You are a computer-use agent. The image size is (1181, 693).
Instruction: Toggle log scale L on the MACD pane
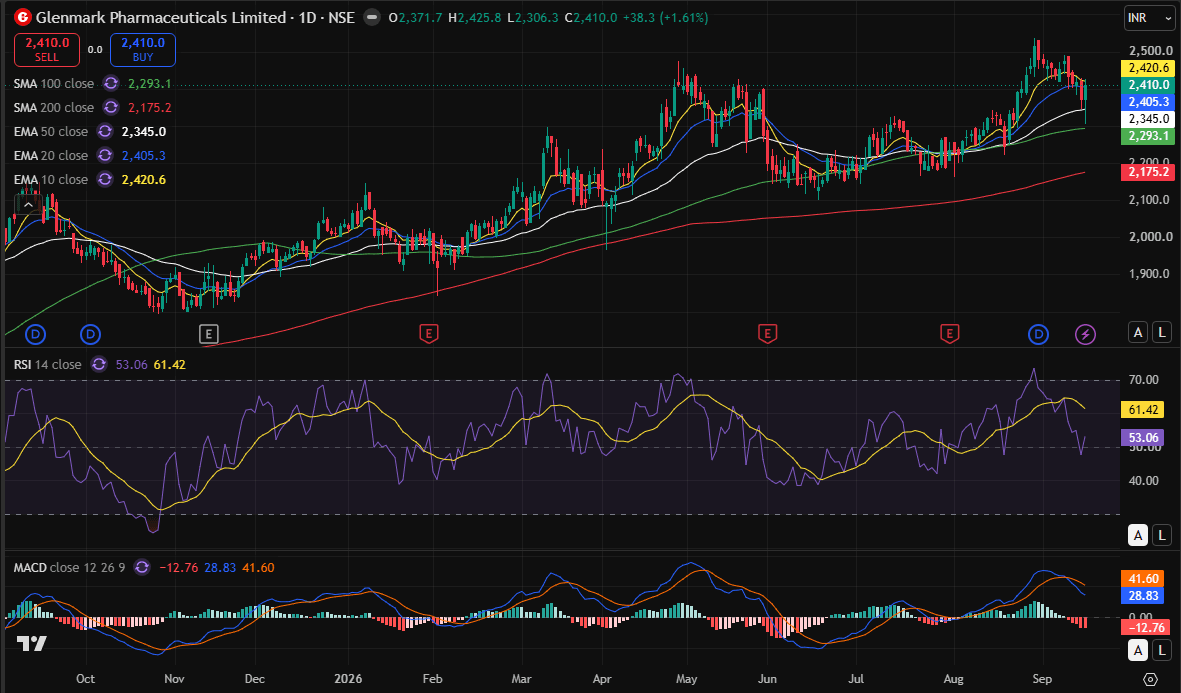coord(1161,651)
